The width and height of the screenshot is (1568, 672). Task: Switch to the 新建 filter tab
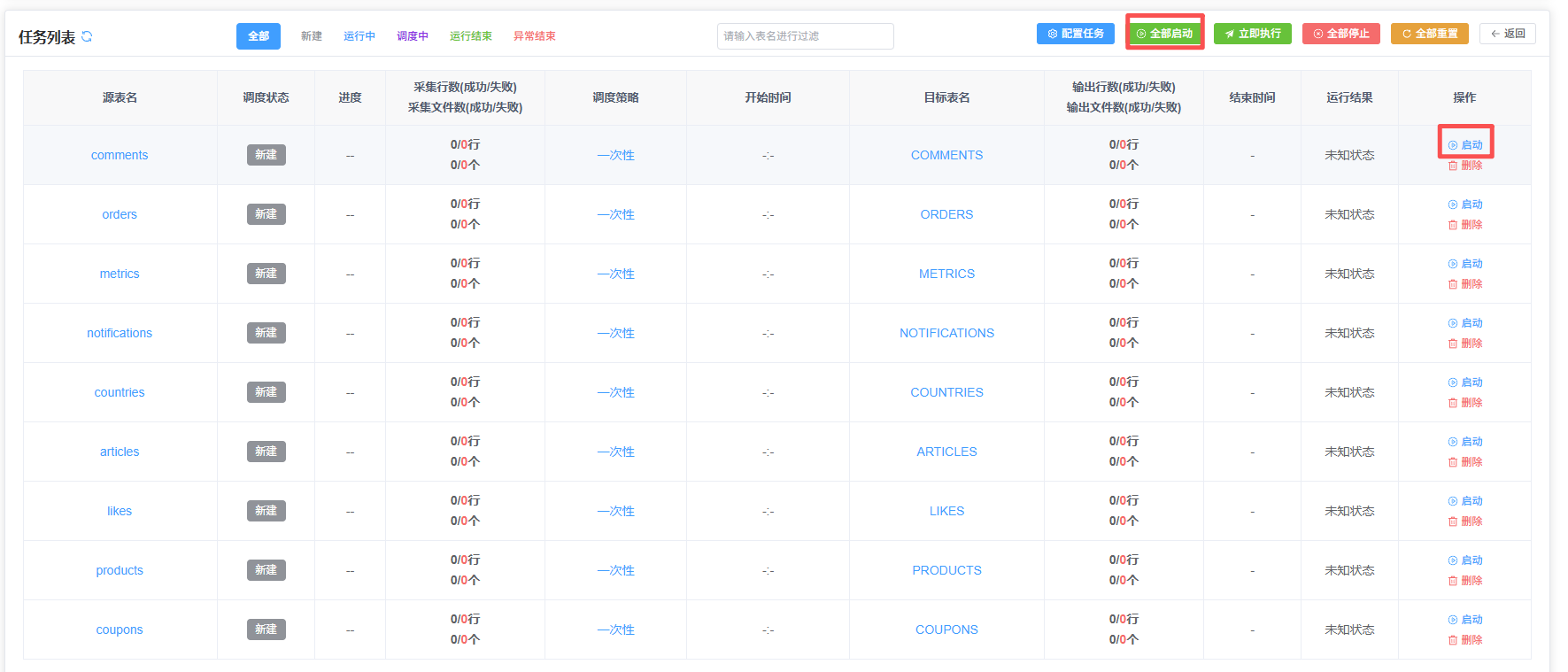[x=311, y=36]
